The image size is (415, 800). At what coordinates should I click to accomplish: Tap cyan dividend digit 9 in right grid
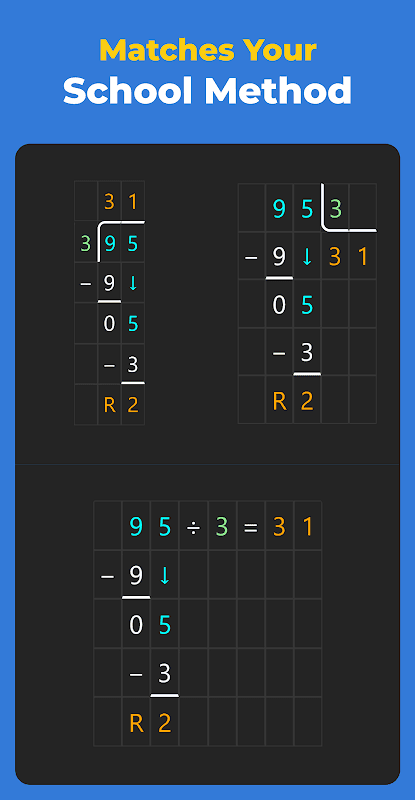tap(279, 209)
